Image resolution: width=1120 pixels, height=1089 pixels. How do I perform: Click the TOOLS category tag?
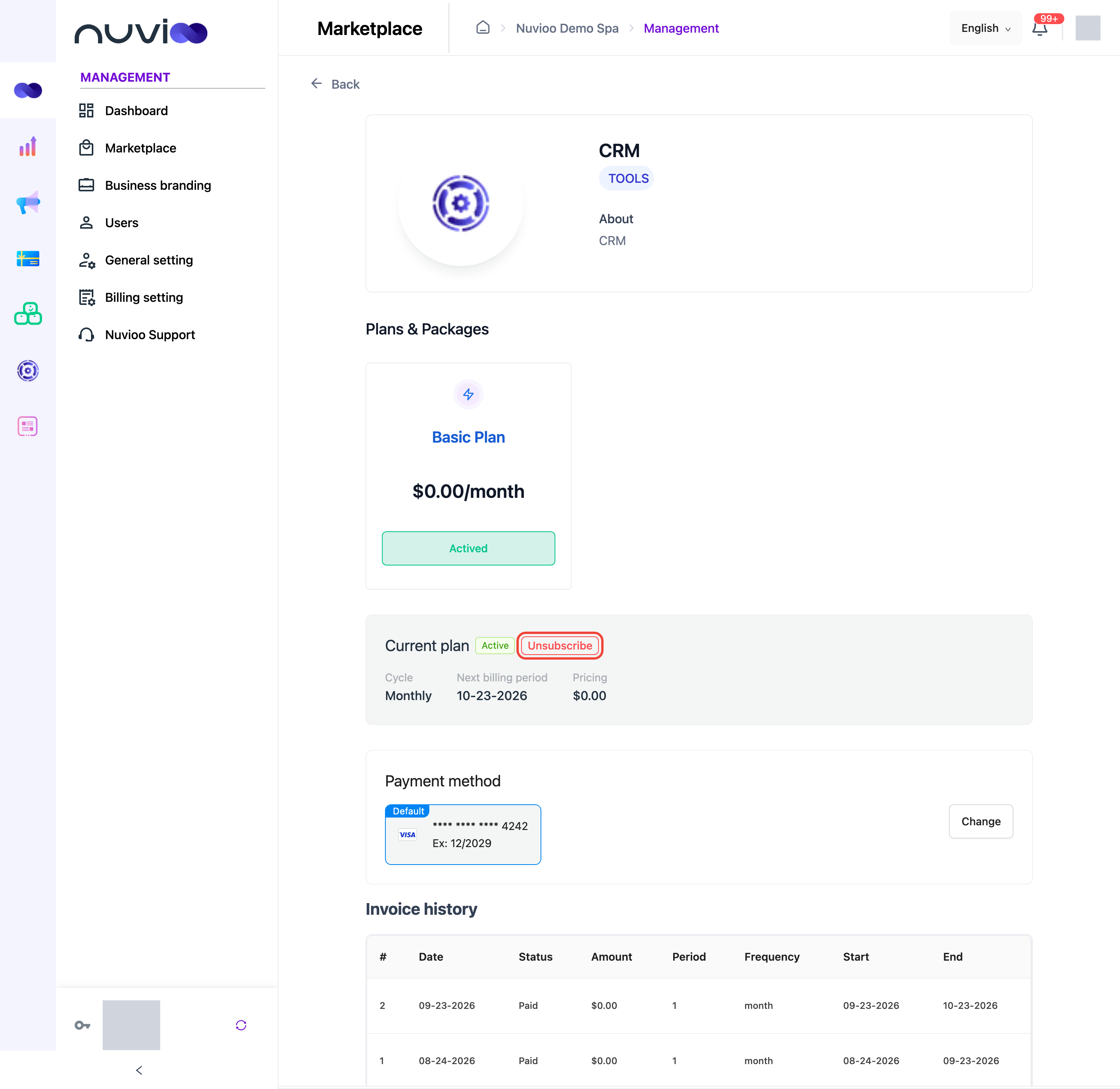pyautogui.click(x=626, y=179)
